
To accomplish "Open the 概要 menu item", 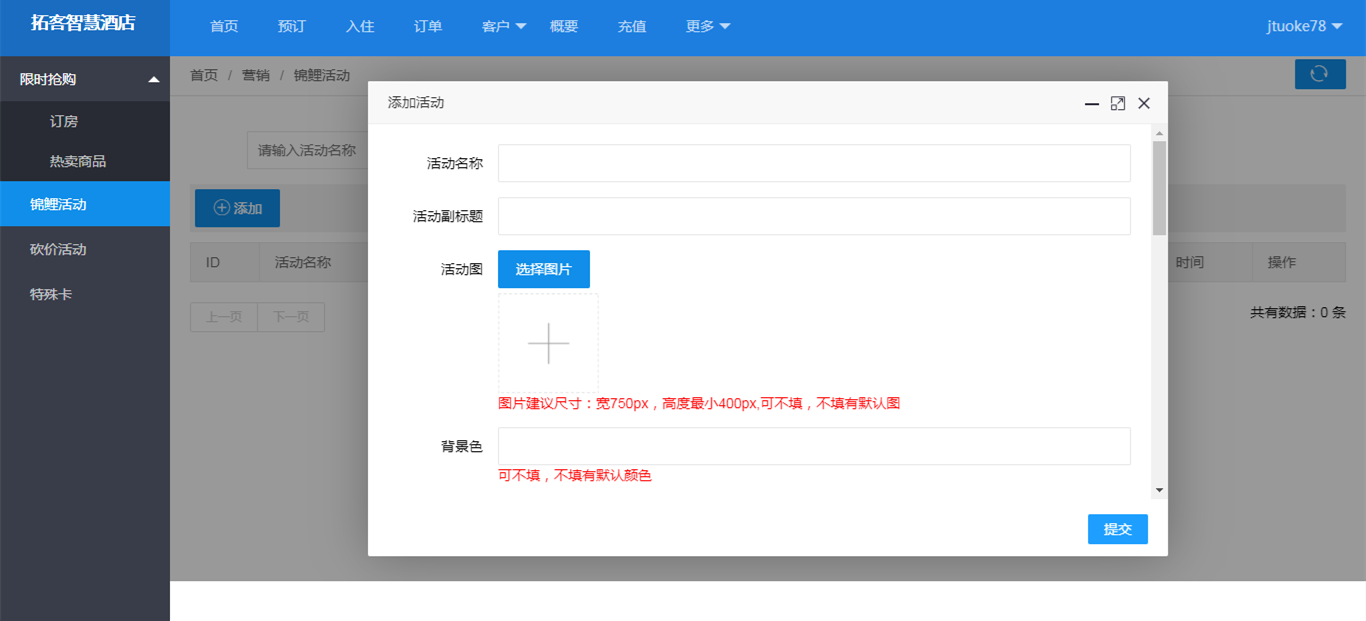I will [564, 27].
